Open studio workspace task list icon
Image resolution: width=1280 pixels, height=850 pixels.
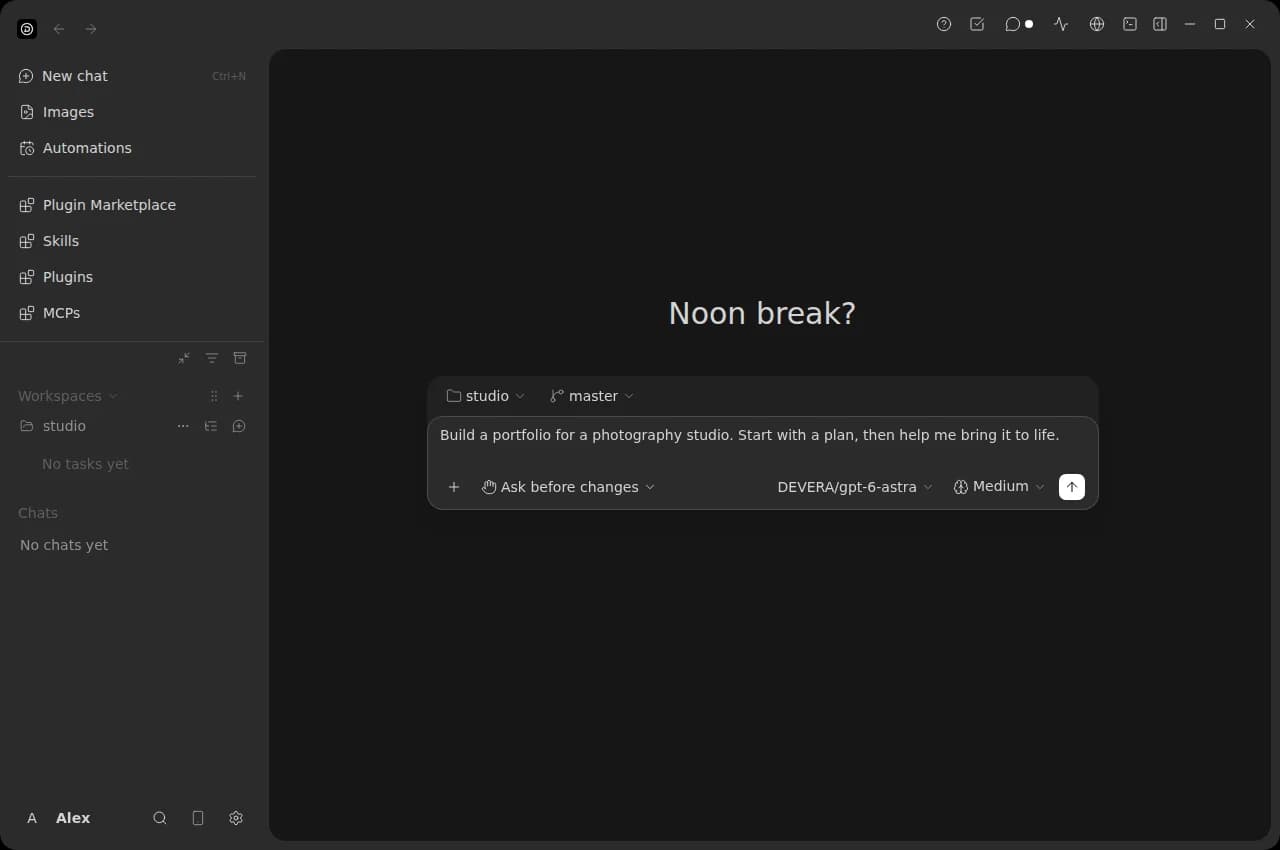[211, 426]
